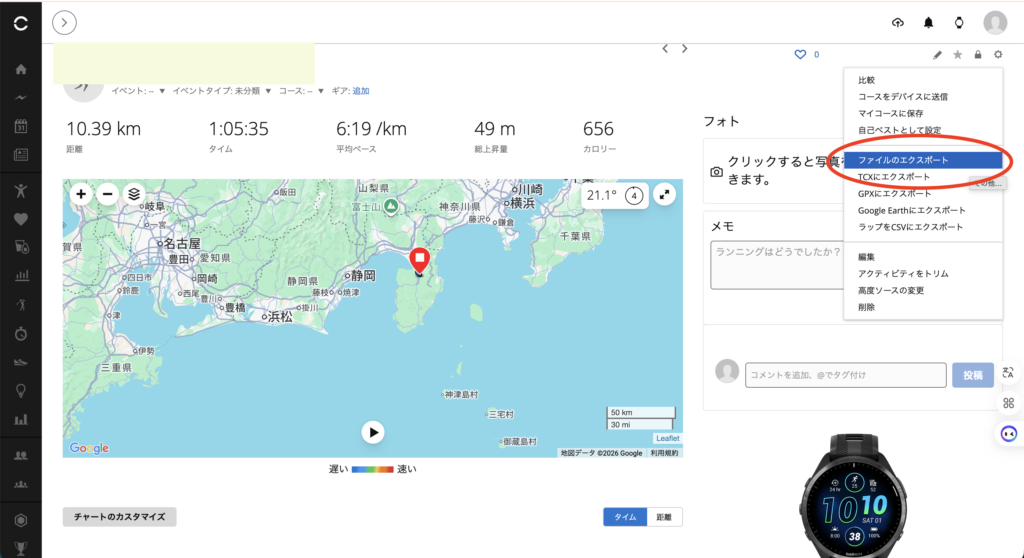Viewport: 1024px width, 558px height.
Task: Open Activities figure icon in sidebar
Action: point(21,190)
